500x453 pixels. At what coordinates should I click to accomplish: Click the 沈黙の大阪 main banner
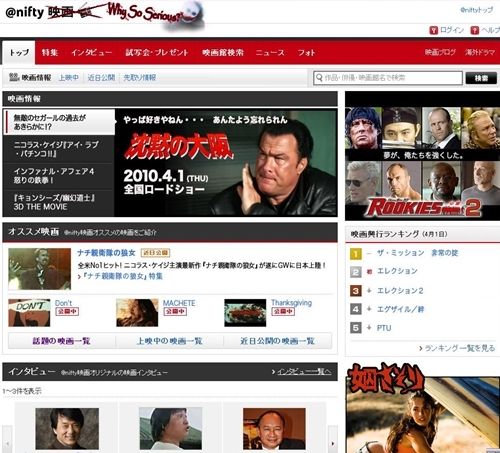[226, 163]
